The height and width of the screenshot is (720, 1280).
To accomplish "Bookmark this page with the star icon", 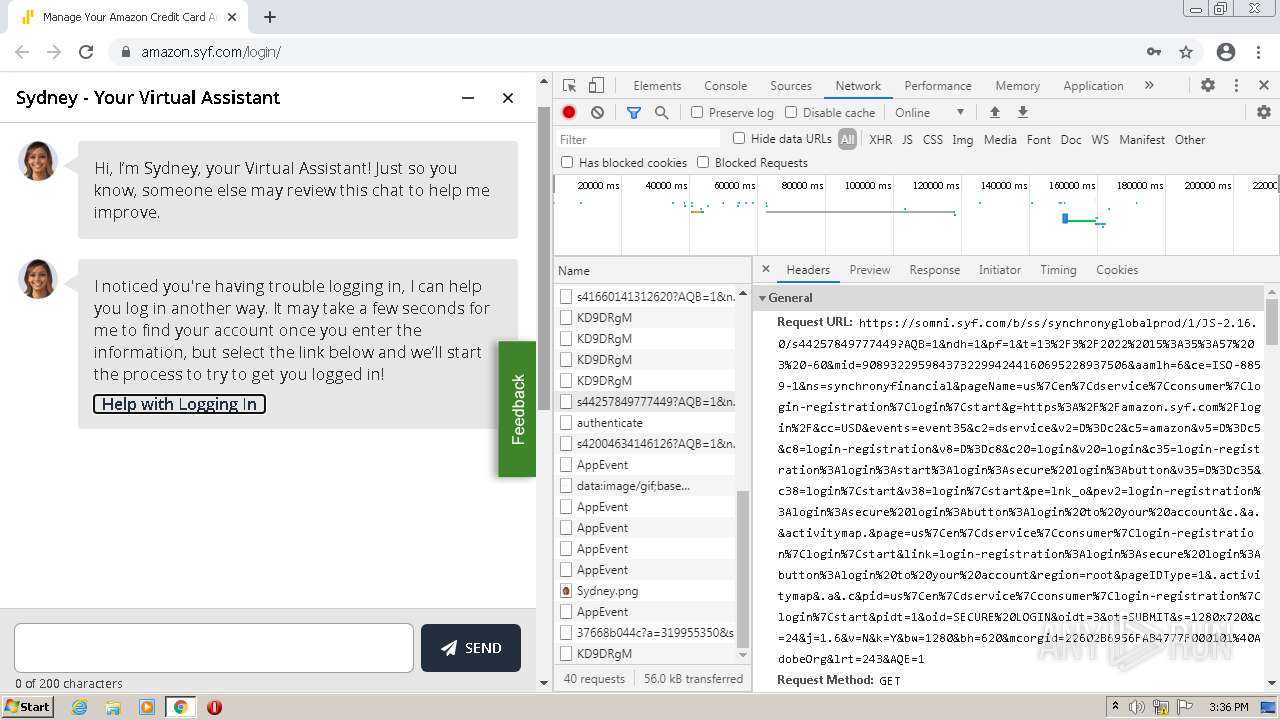I will (1186, 52).
